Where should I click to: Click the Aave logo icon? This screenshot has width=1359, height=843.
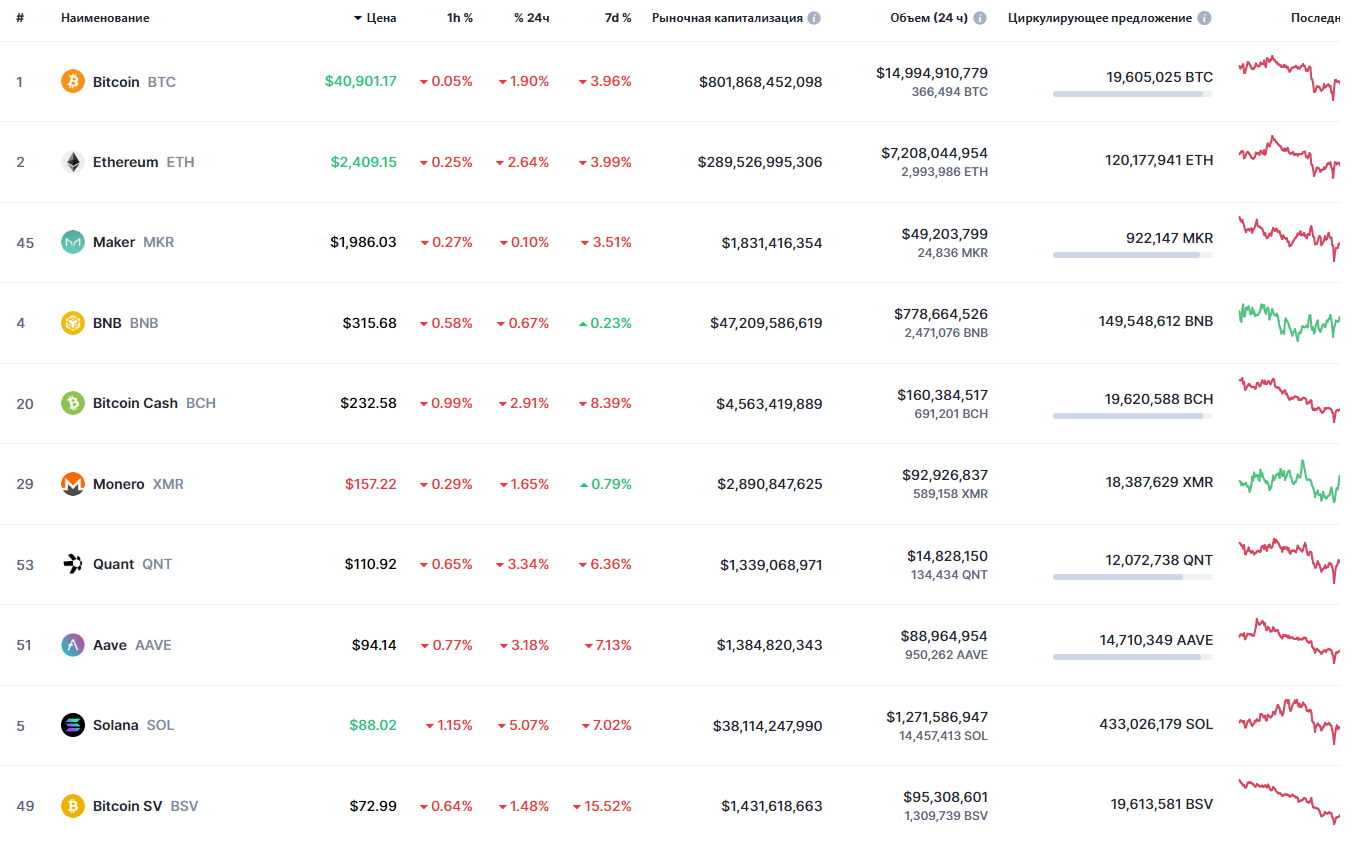73,645
